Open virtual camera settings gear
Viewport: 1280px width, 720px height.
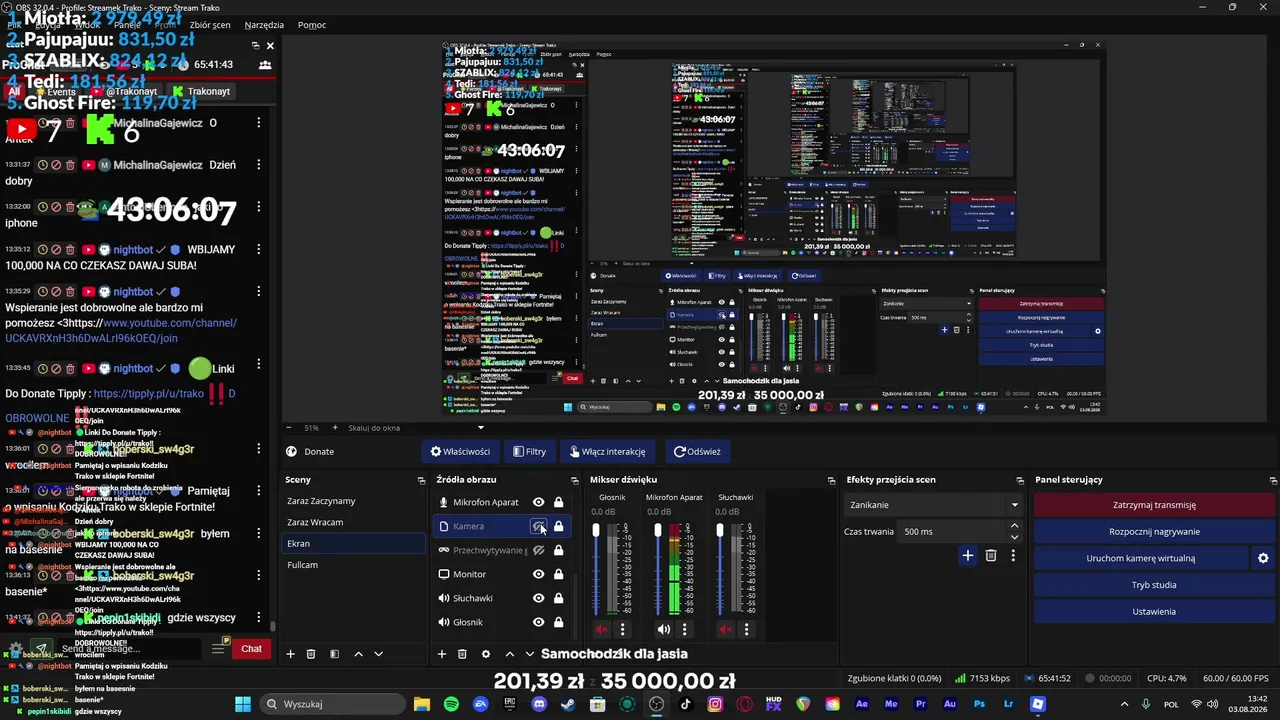pyautogui.click(x=1263, y=558)
